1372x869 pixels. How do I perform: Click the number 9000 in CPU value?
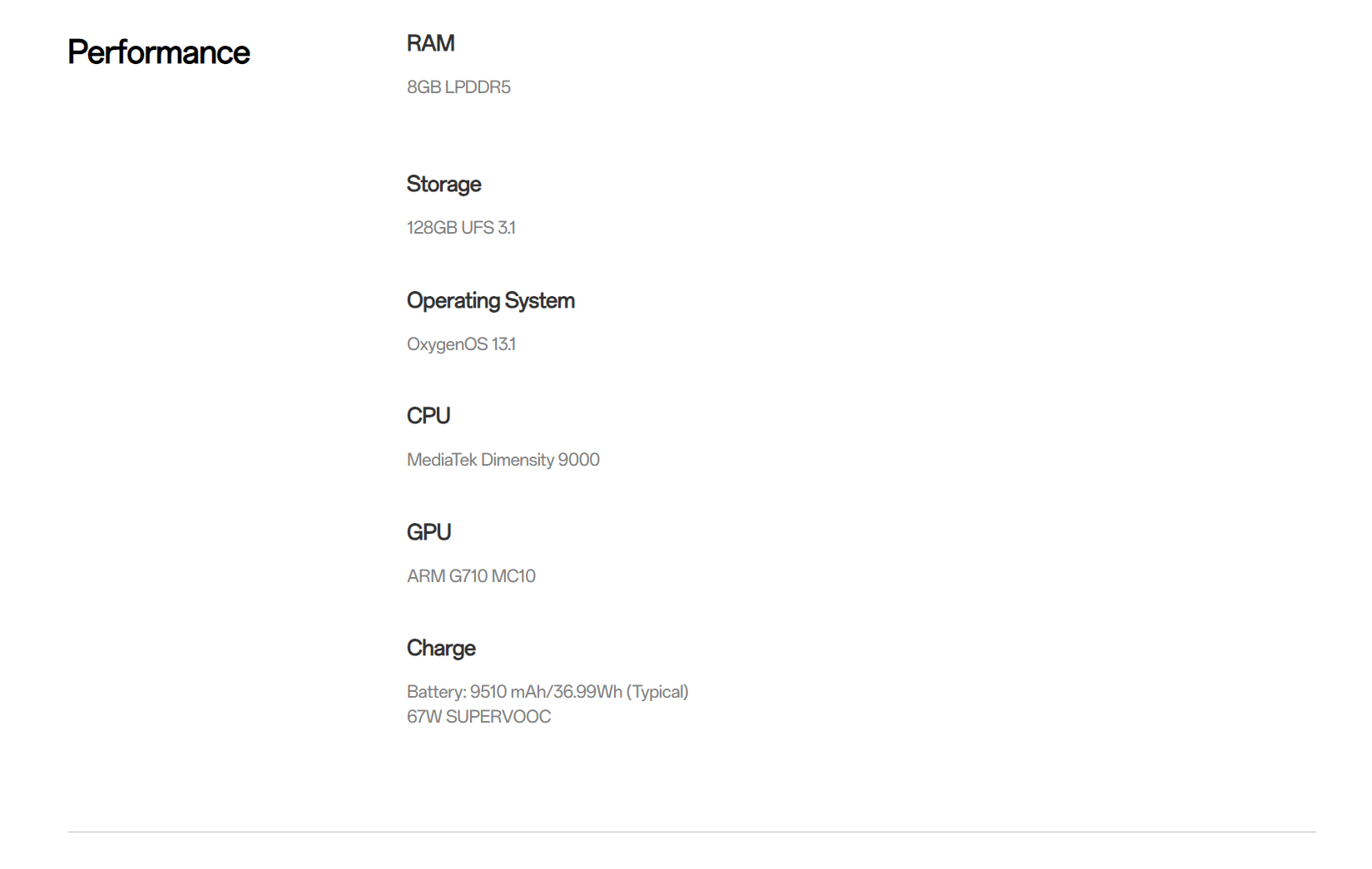pyautogui.click(x=578, y=460)
